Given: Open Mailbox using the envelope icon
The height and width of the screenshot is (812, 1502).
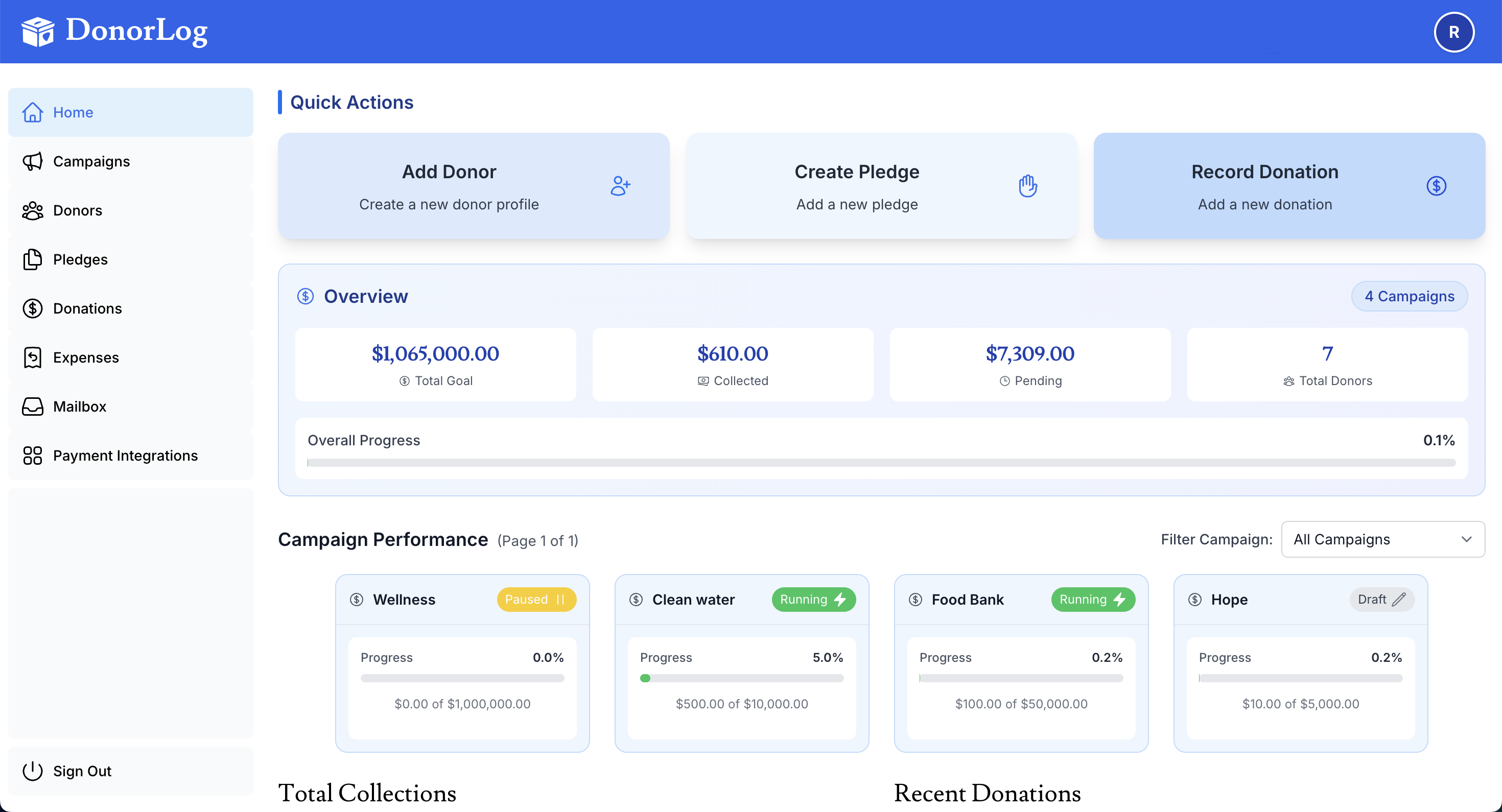Looking at the screenshot, I should coord(33,407).
